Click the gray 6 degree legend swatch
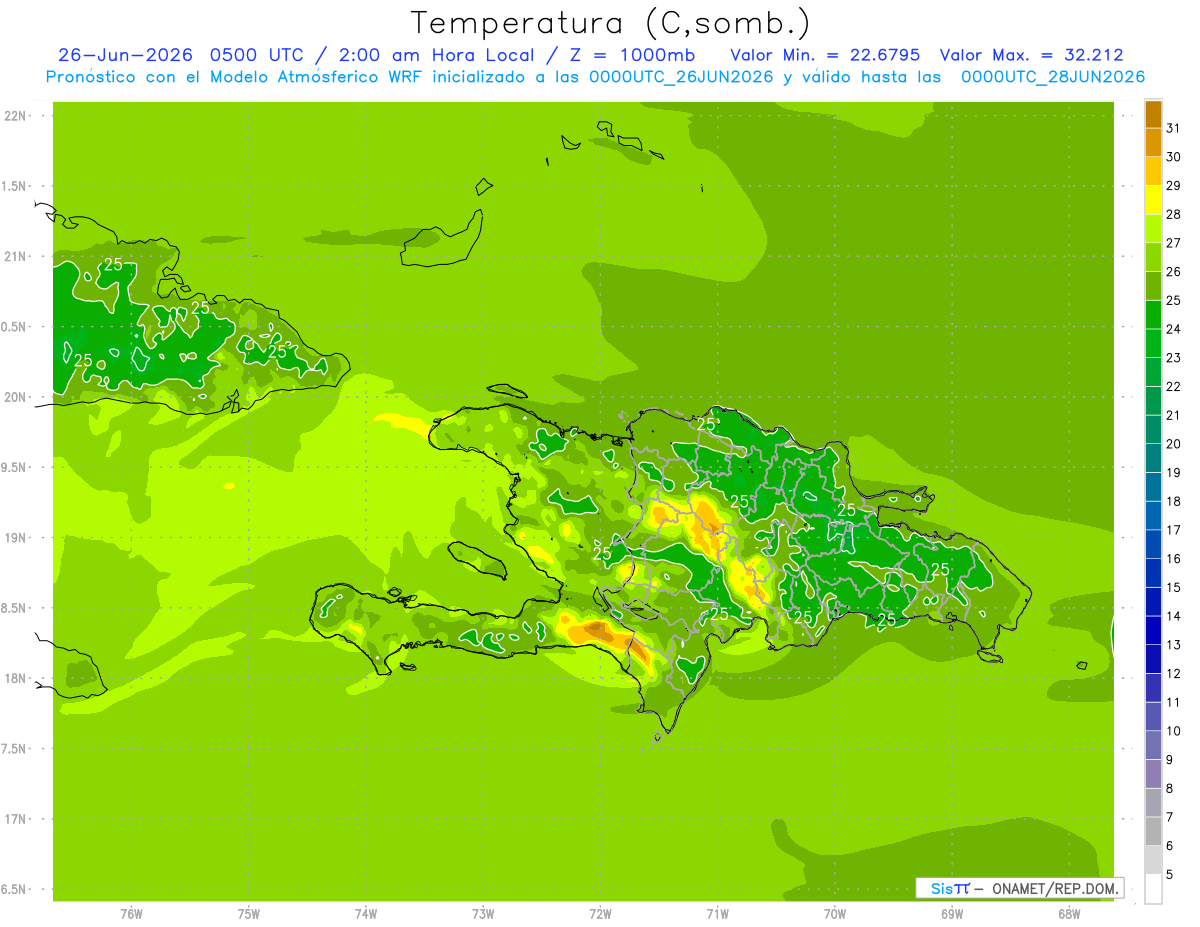The width and height of the screenshot is (1200, 927). point(1153,831)
